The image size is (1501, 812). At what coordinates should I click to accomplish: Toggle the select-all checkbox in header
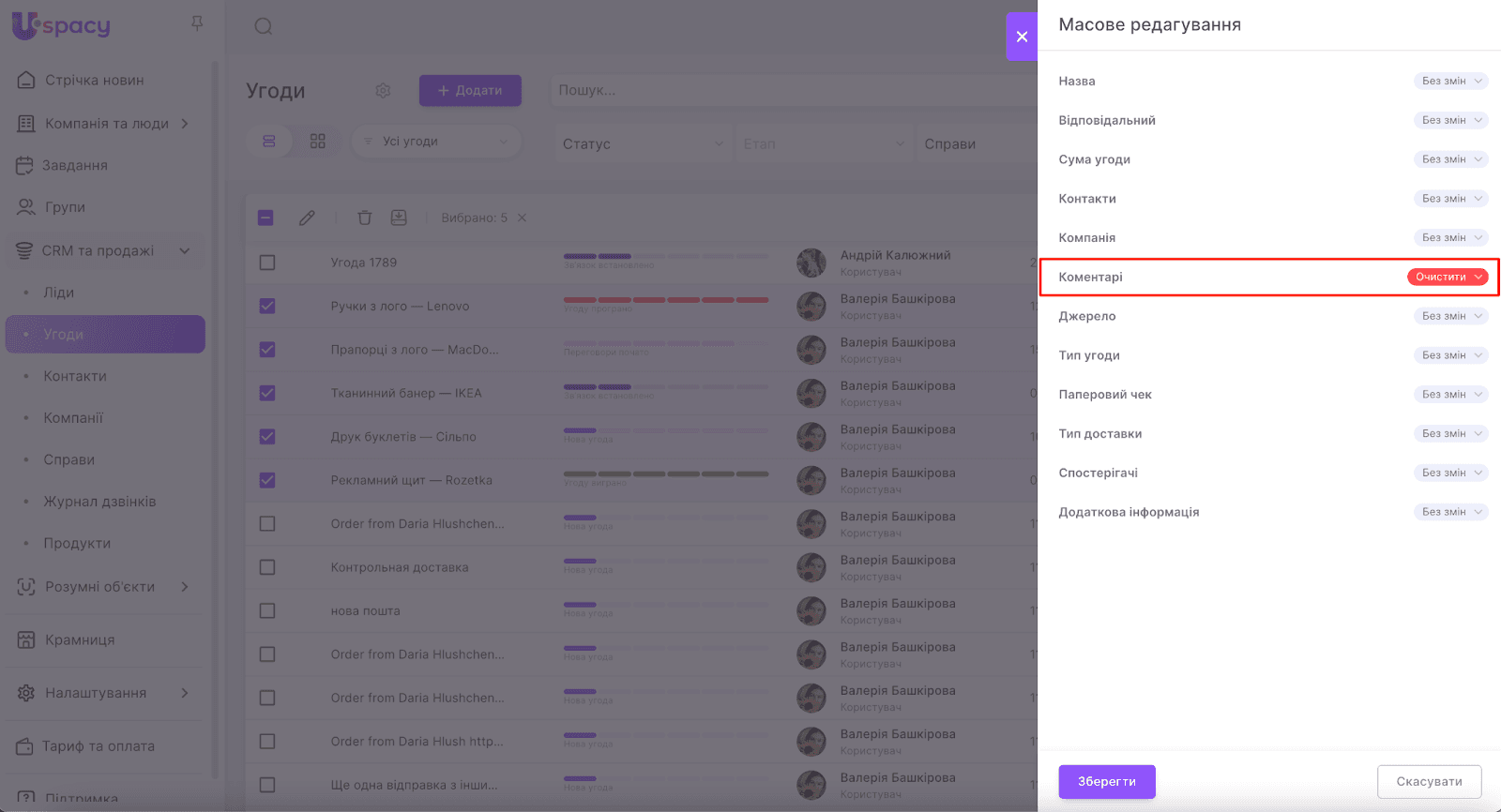point(265,218)
